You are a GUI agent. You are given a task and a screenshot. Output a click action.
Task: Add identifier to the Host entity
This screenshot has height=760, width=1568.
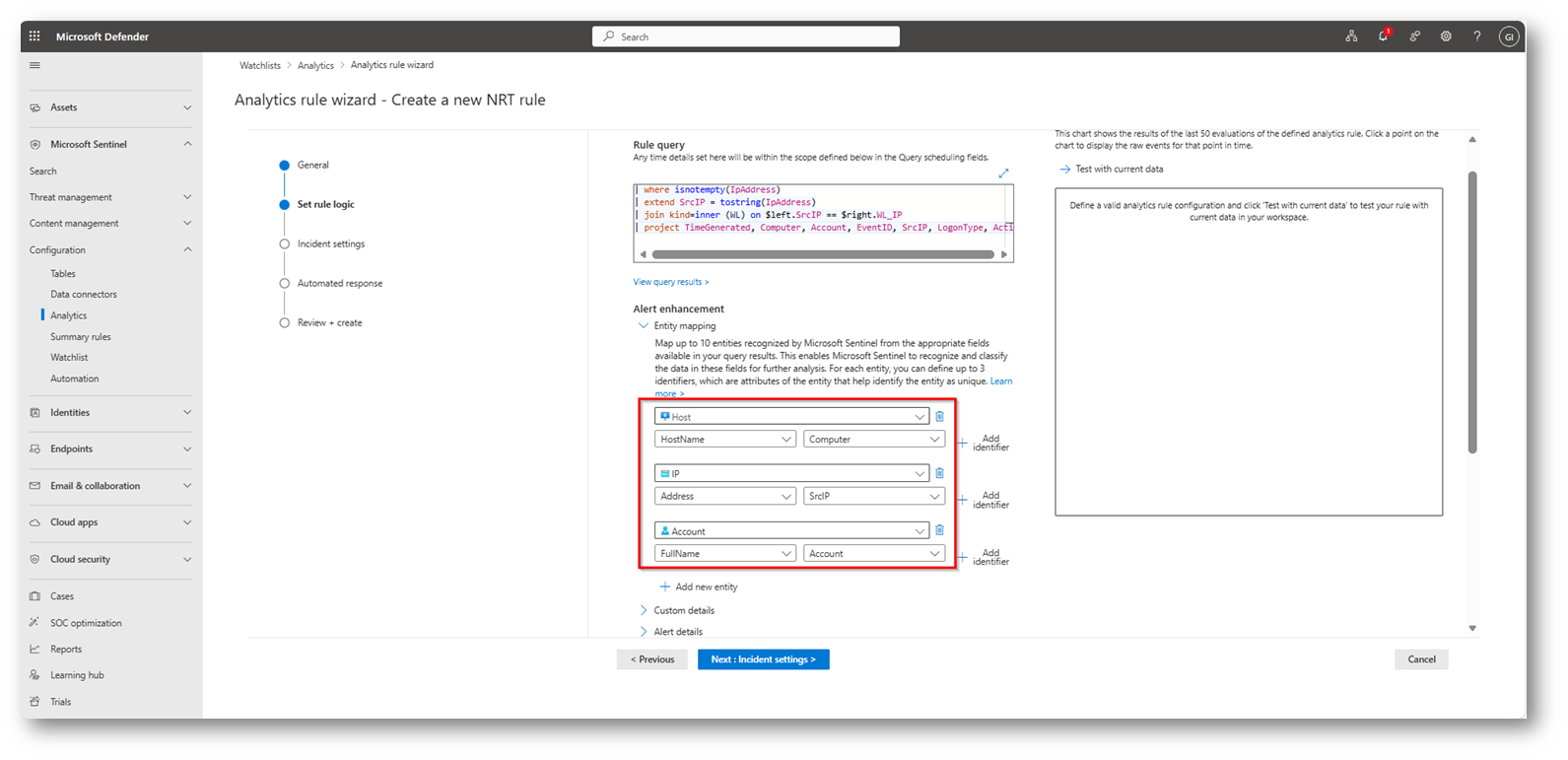[984, 444]
